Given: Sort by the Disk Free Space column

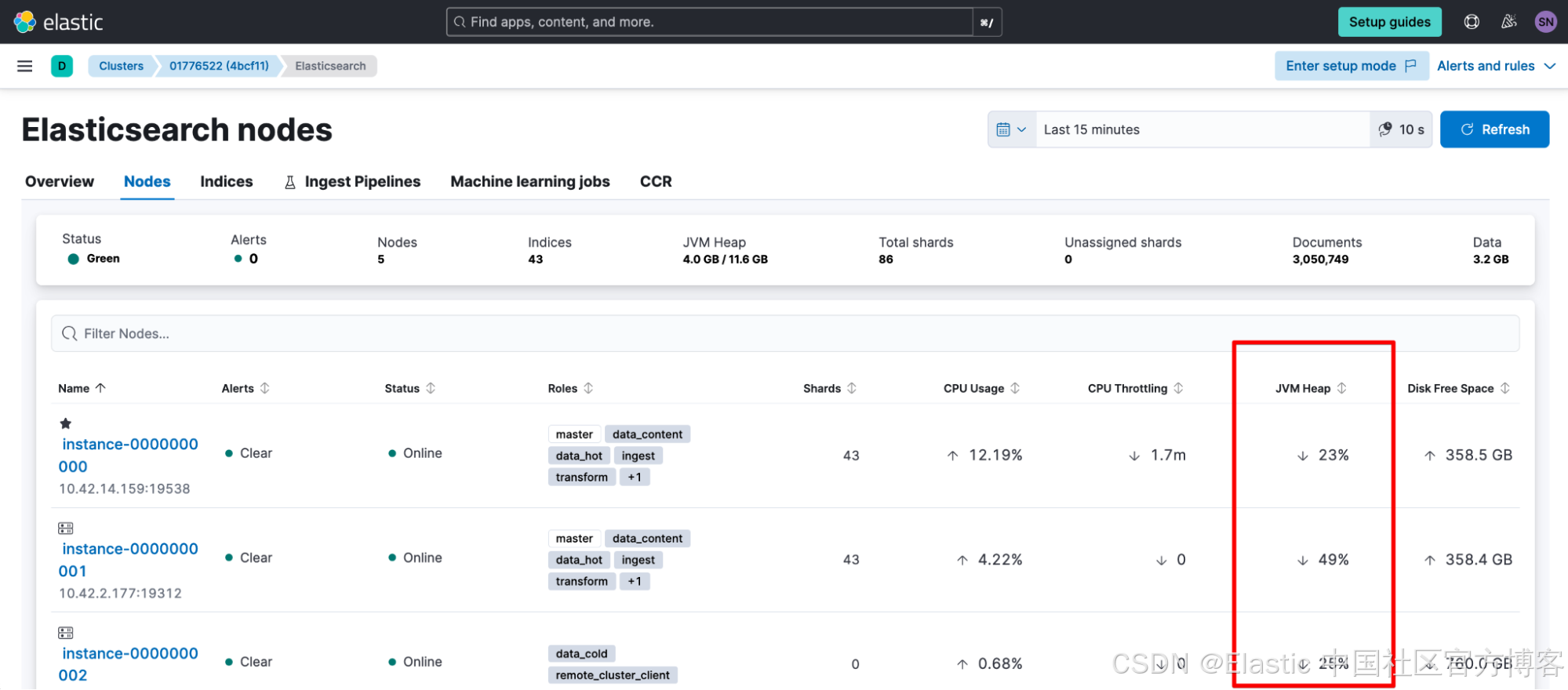Looking at the screenshot, I should (1458, 388).
